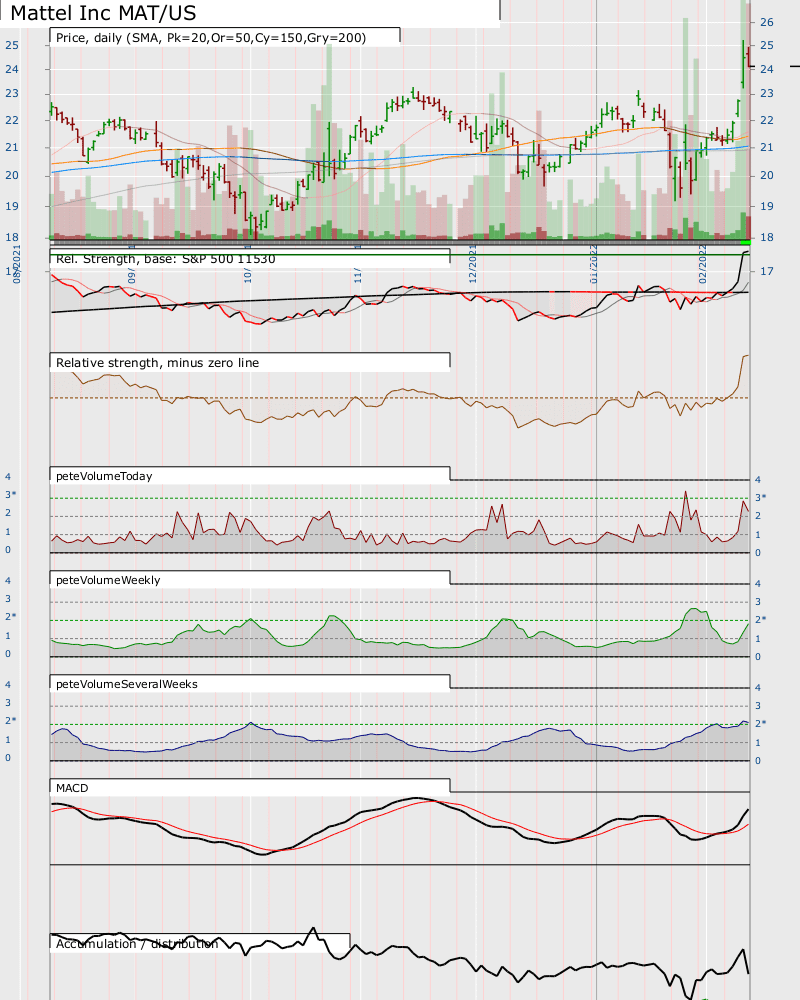Click the Rel. Strength, base S&P 500 label
This screenshot has width=800, height=1000.
coord(166,259)
